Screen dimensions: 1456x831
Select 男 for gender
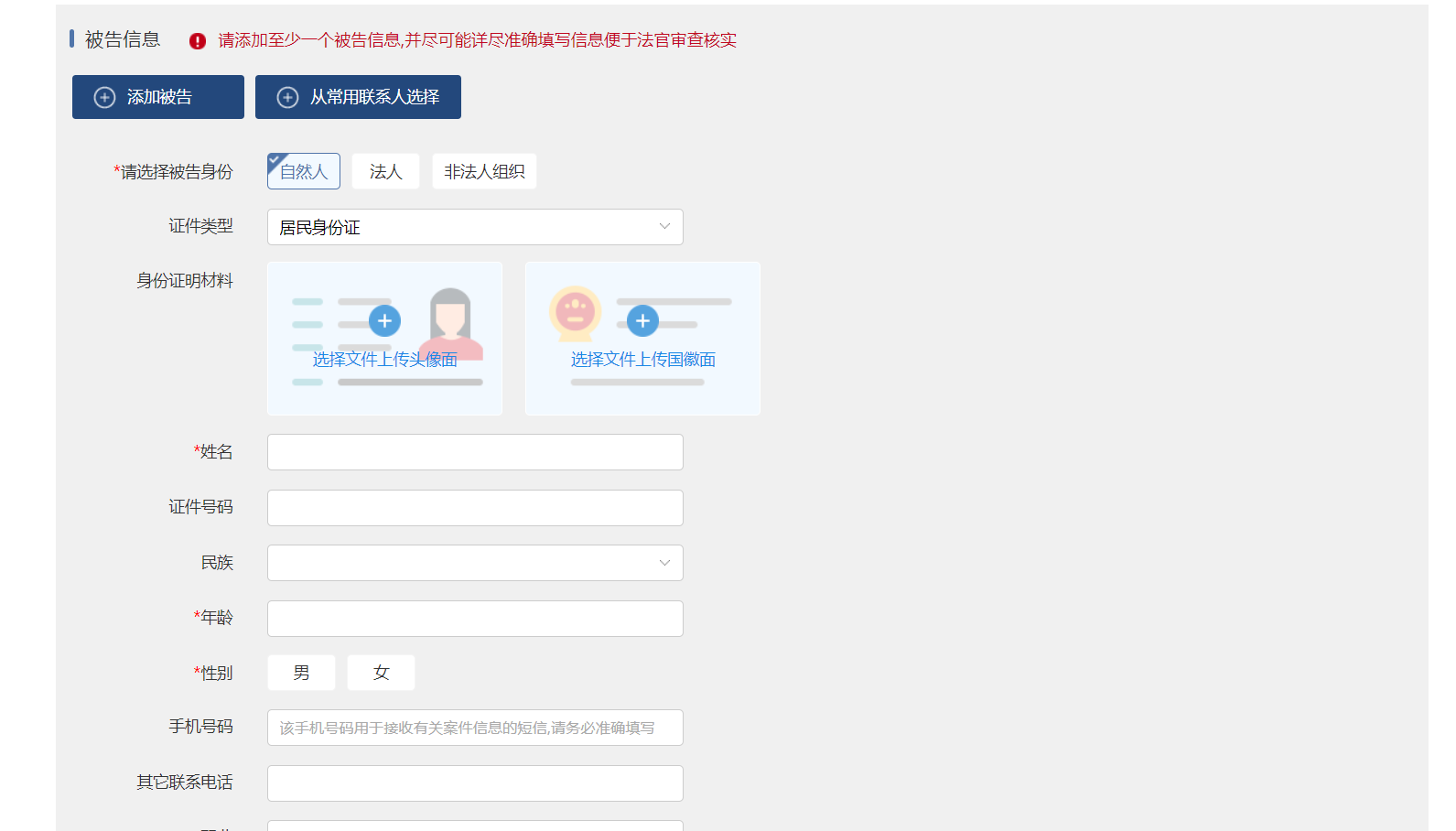301,673
